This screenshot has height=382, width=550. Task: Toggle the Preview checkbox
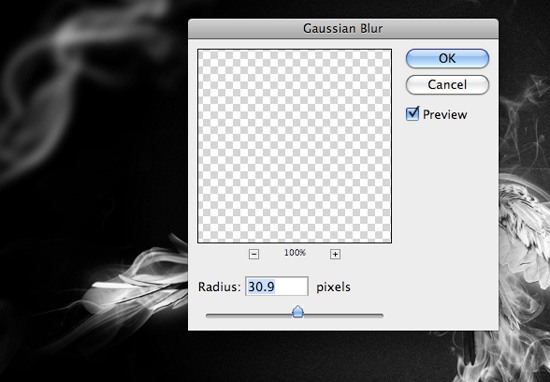412,114
